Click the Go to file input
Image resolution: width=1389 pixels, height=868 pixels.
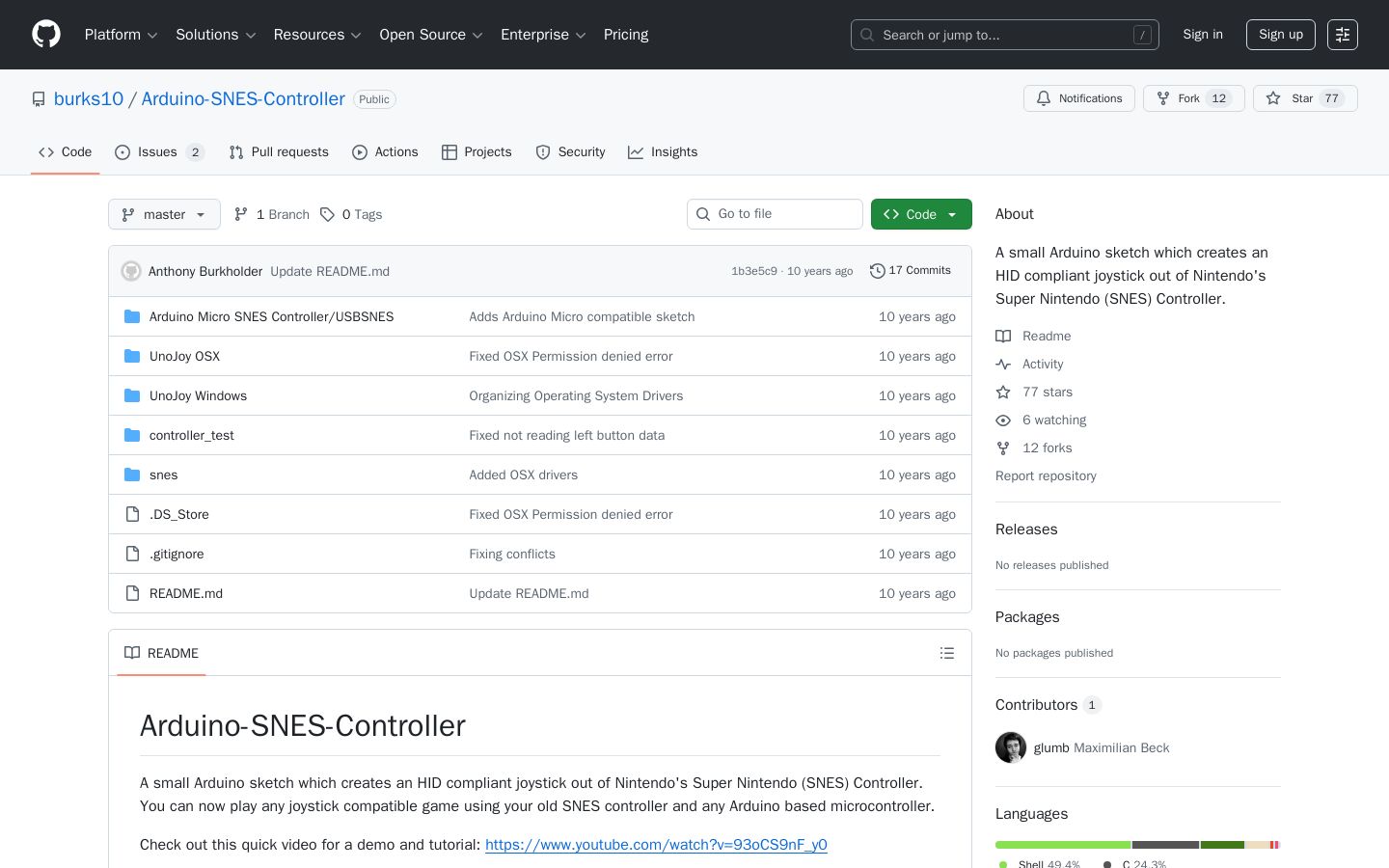[x=775, y=214]
